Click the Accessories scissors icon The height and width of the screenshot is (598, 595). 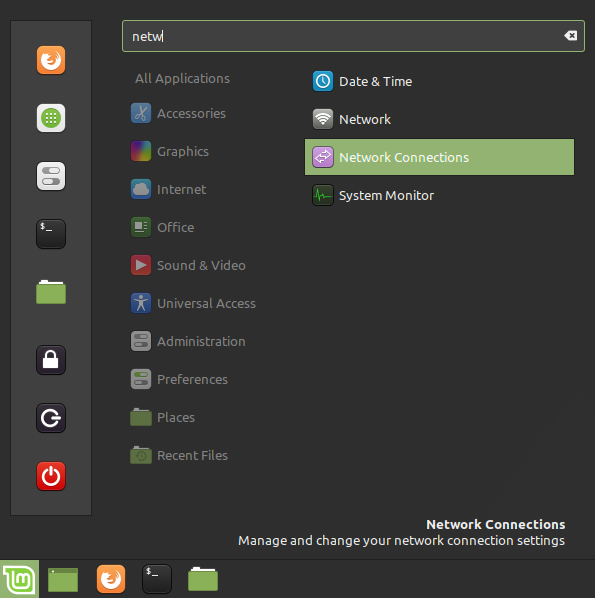tap(141, 113)
